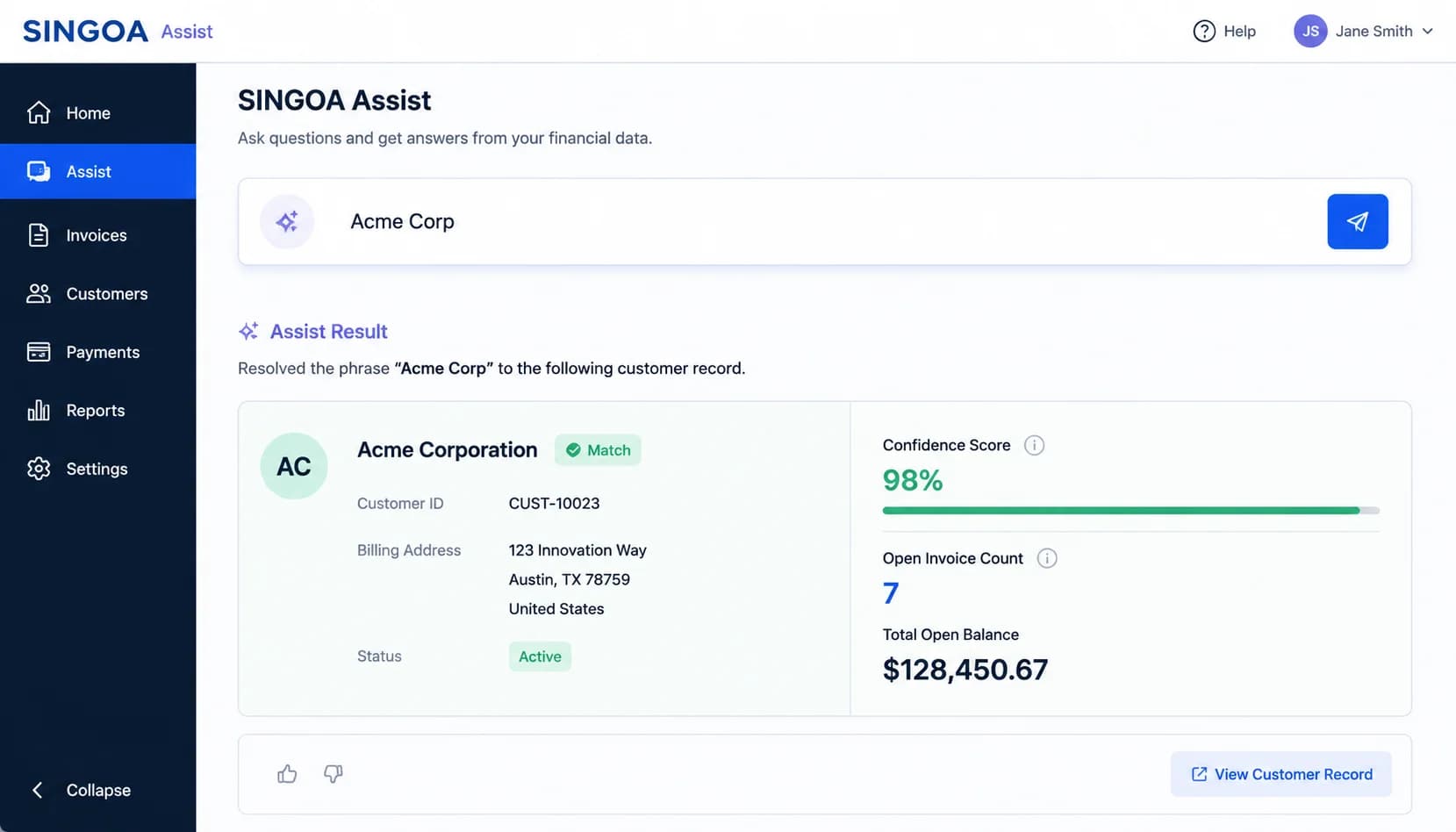Navigate to Payments label
This screenshot has height=832, width=1456.
(103, 352)
